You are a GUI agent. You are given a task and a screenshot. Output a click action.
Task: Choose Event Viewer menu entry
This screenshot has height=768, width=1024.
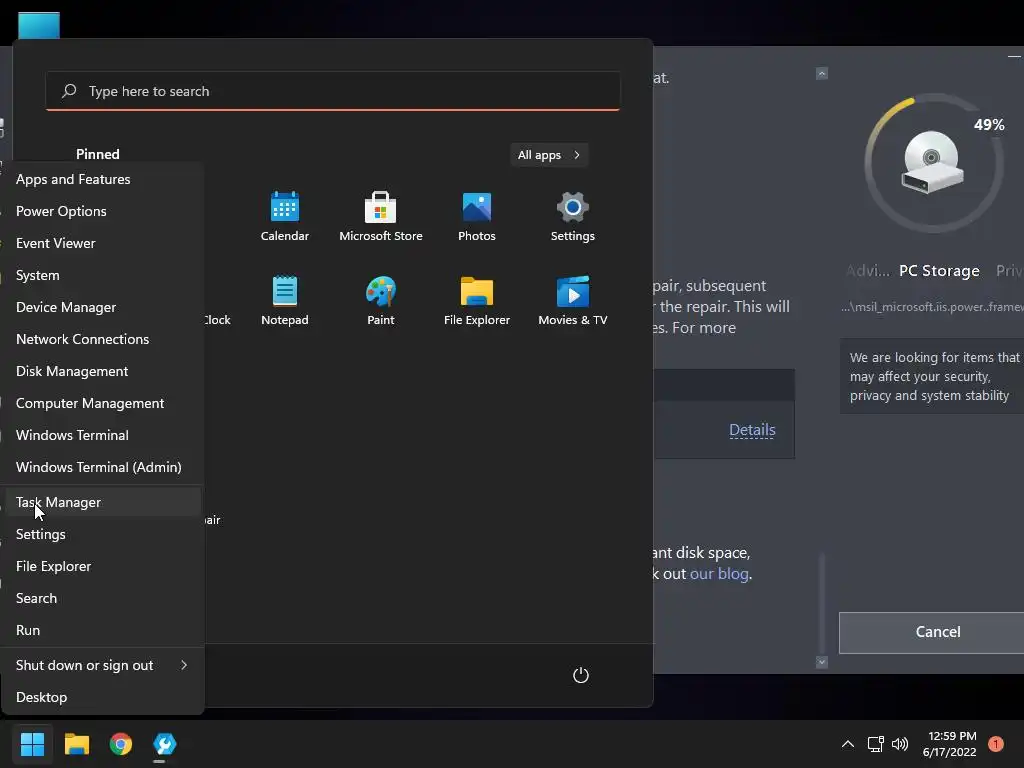(x=103, y=243)
